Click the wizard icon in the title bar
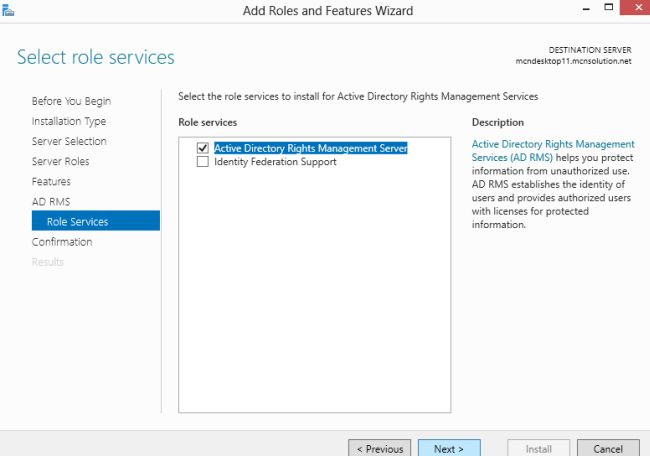 click(x=8, y=9)
